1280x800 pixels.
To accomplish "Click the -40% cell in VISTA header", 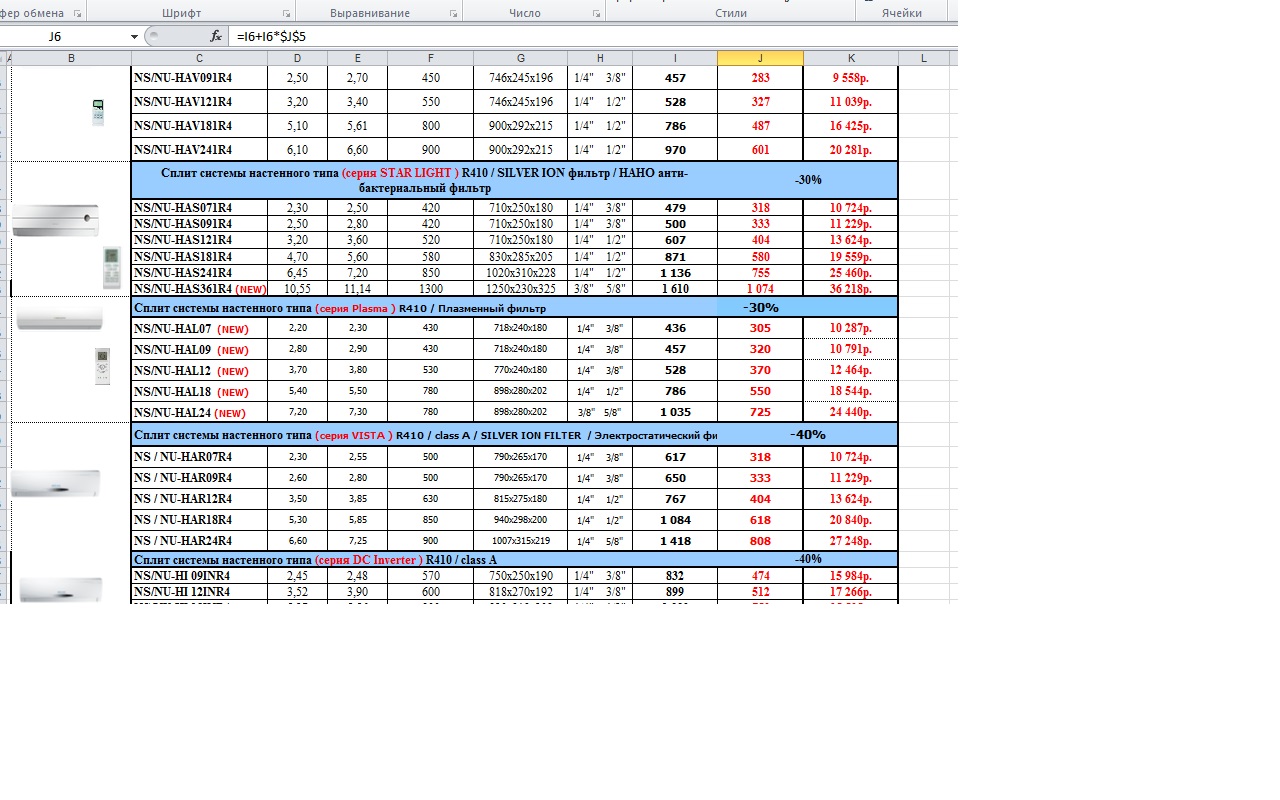I will tap(808, 435).
